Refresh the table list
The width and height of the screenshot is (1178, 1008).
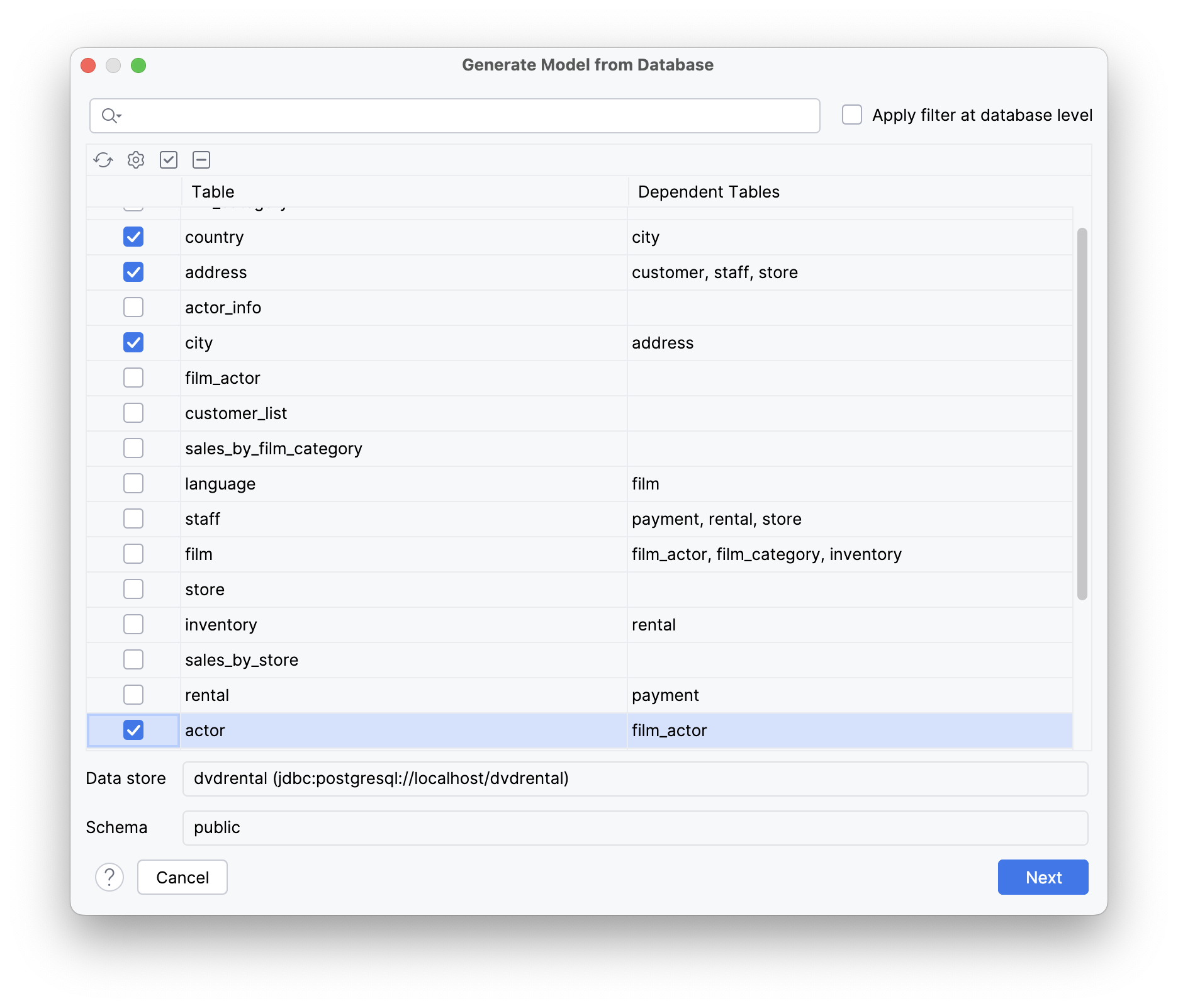tap(104, 160)
